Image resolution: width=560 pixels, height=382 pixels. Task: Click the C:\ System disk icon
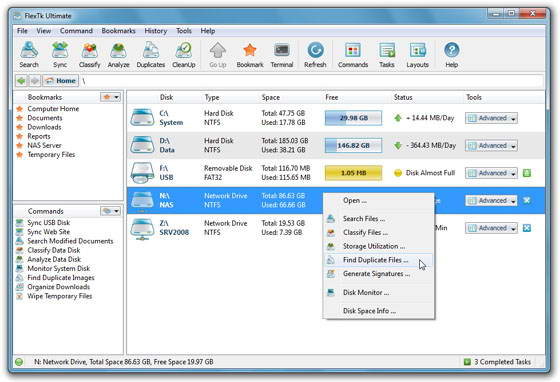[142, 118]
